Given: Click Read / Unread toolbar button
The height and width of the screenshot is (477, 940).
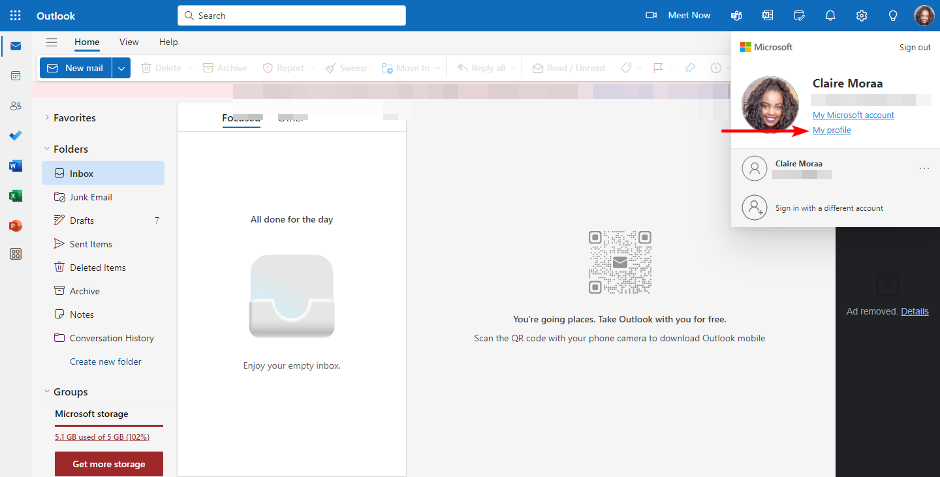Looking at the screenshot, I should click(x=569, y=68).
